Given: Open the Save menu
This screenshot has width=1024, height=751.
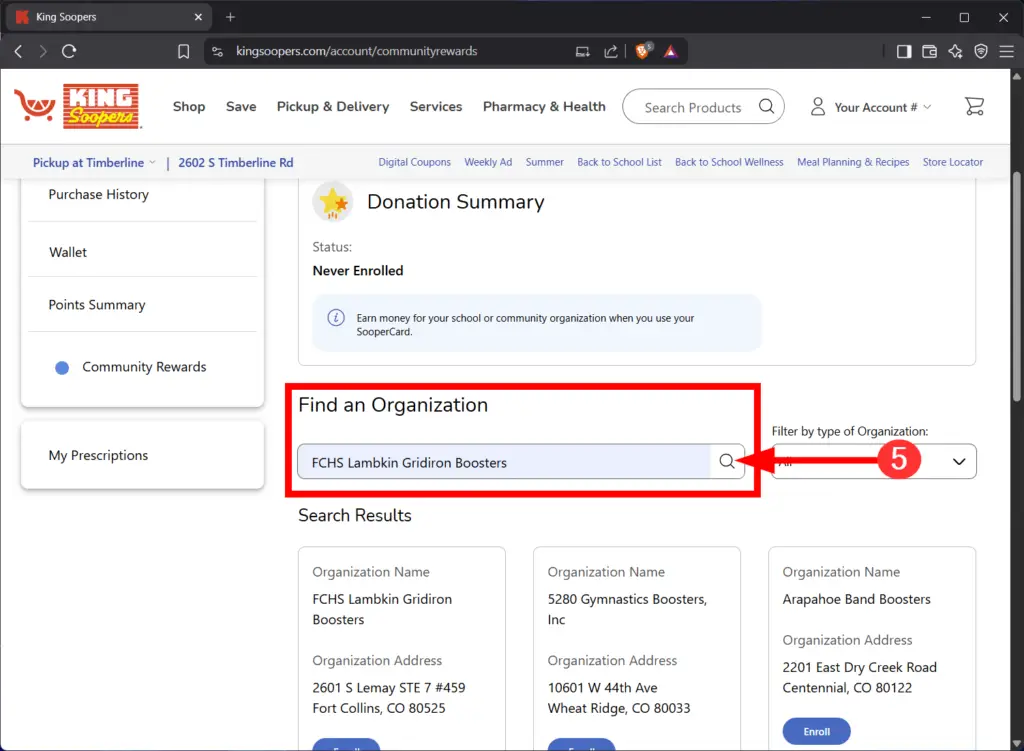Looking at the screenshot, I should click(x=241, y=106).
